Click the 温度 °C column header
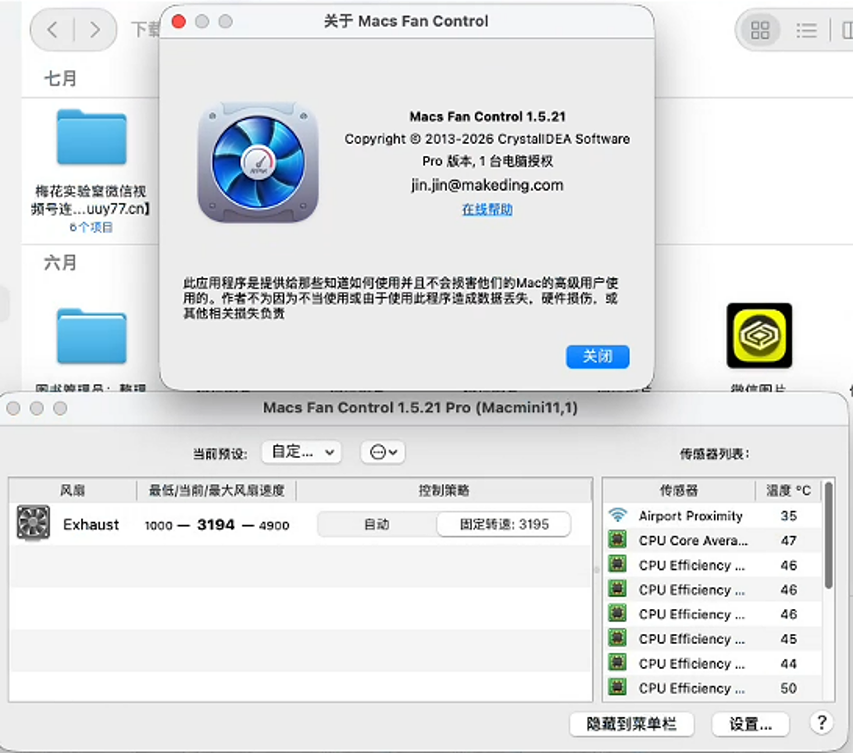Screen dimensions: 853x753 tap(788, 491)
